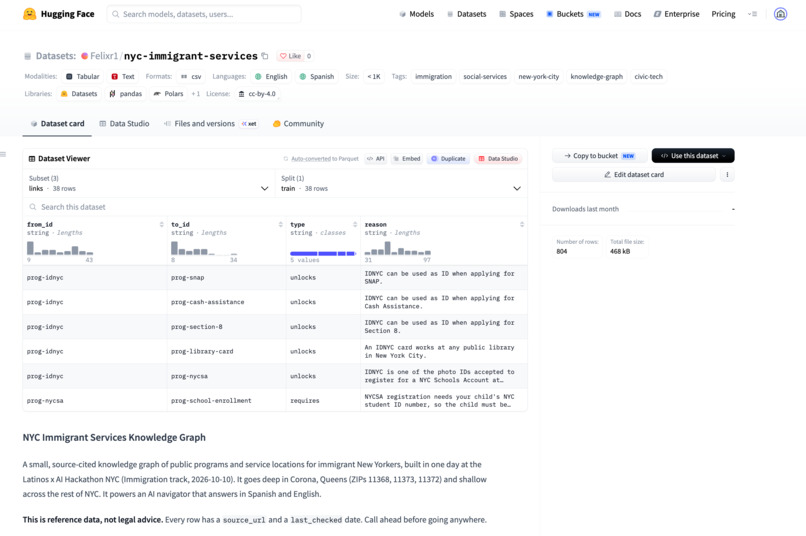The image size is (806, 536).
Task: Select the prog-snap cell
Action: pos(226,278)
